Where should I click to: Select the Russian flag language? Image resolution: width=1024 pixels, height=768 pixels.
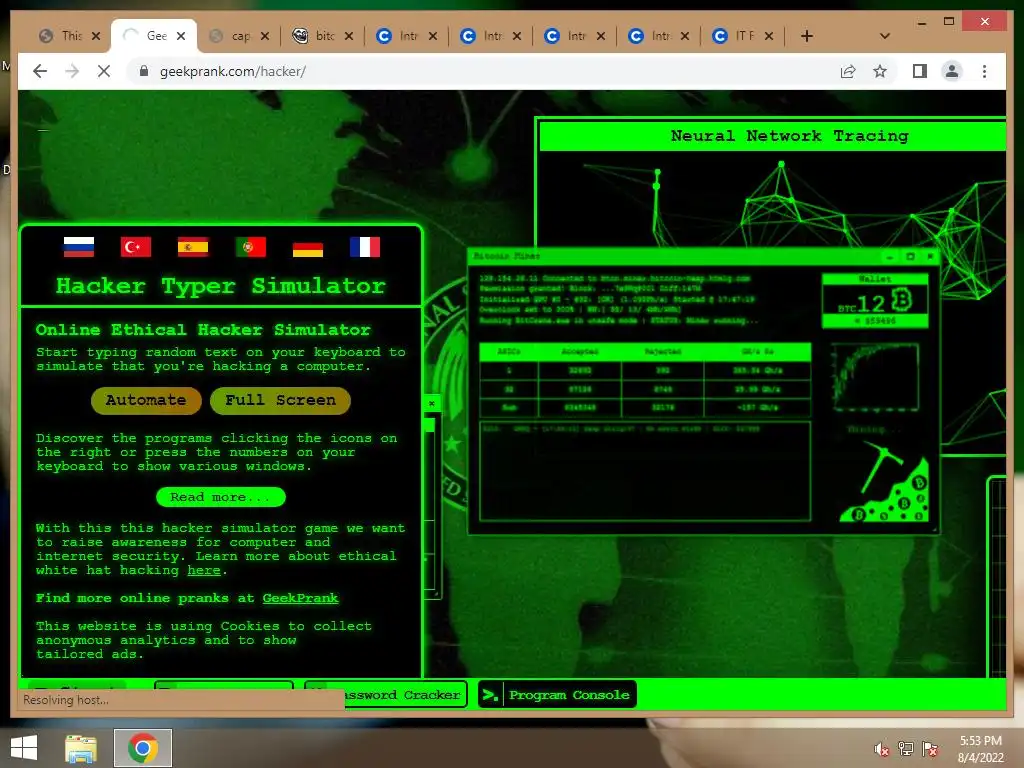point(78,247)
